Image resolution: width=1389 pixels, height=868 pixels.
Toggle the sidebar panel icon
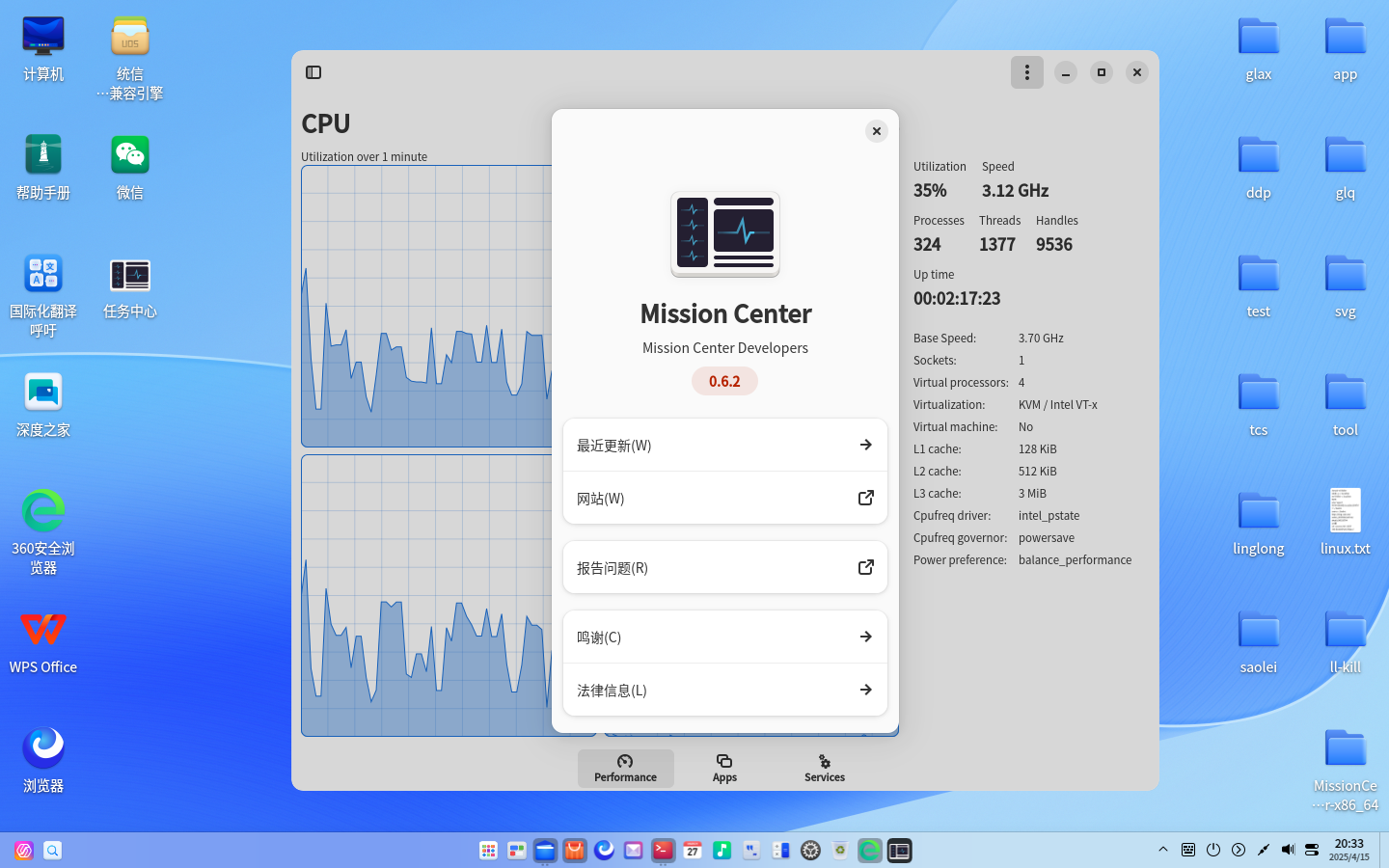coord(313,72)
